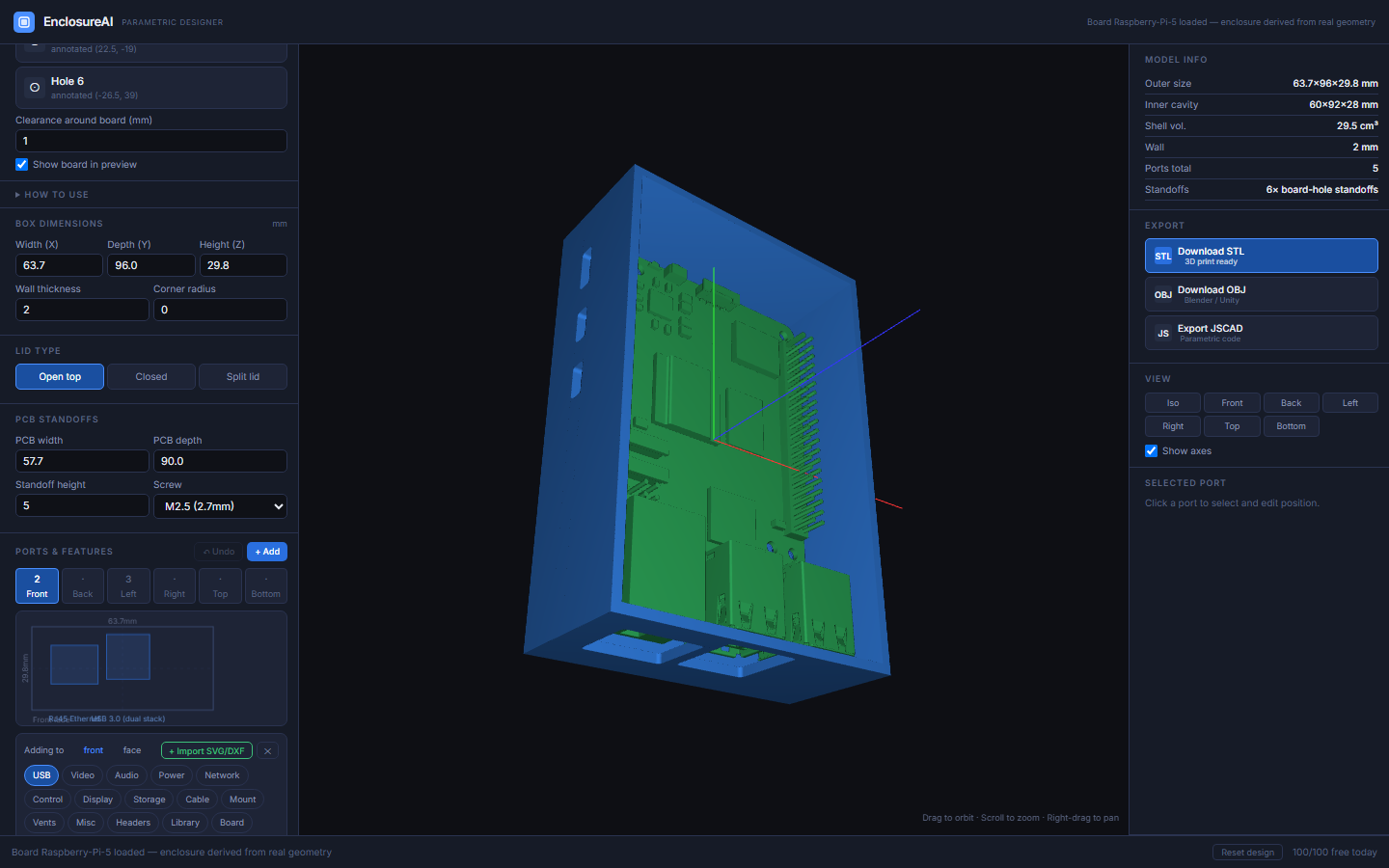Click the OBJ badge icon
Viewport: 1389px width, 868px height.
(1163, 294)
